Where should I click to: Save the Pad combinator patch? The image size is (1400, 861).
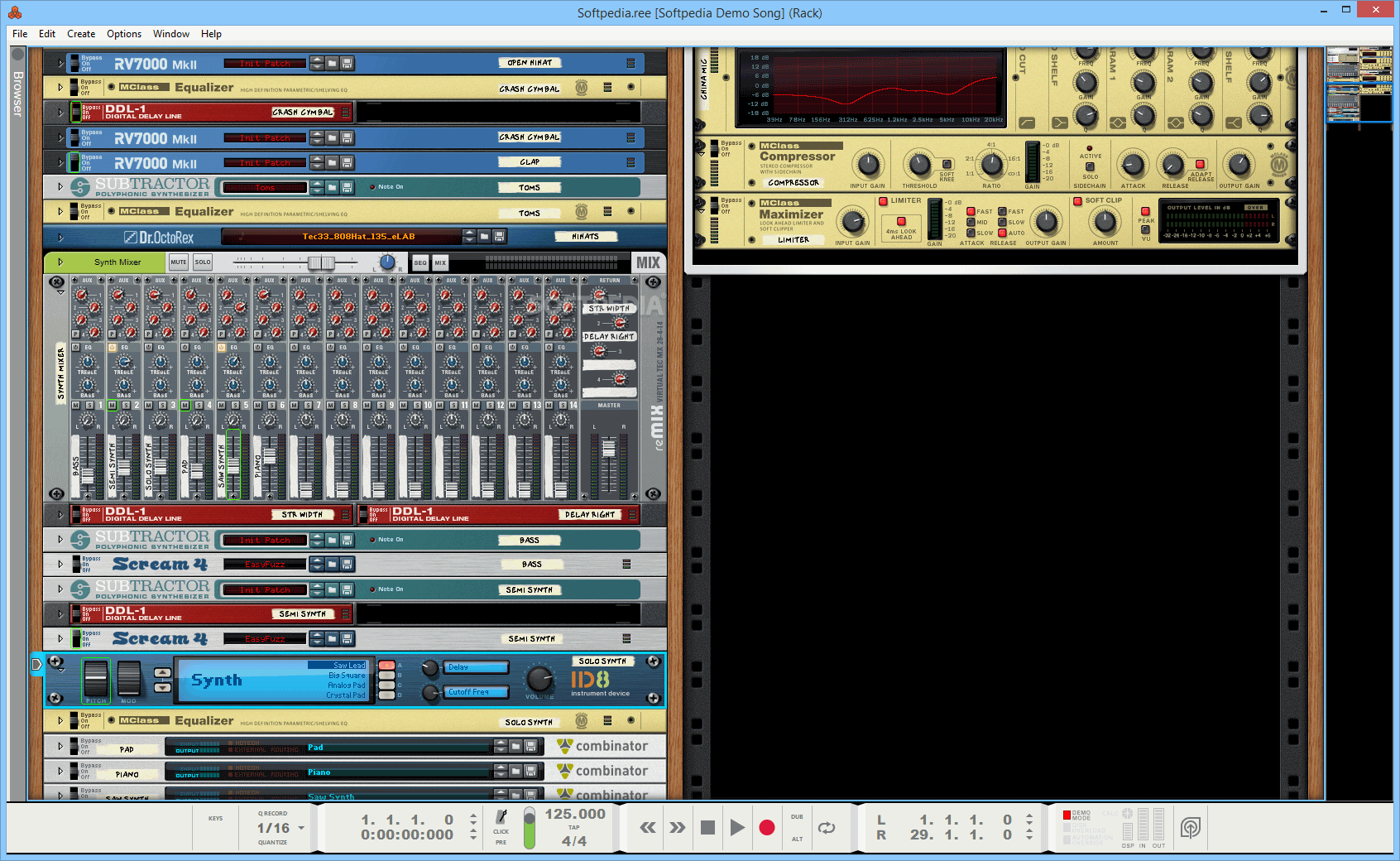tap(530, 747)
